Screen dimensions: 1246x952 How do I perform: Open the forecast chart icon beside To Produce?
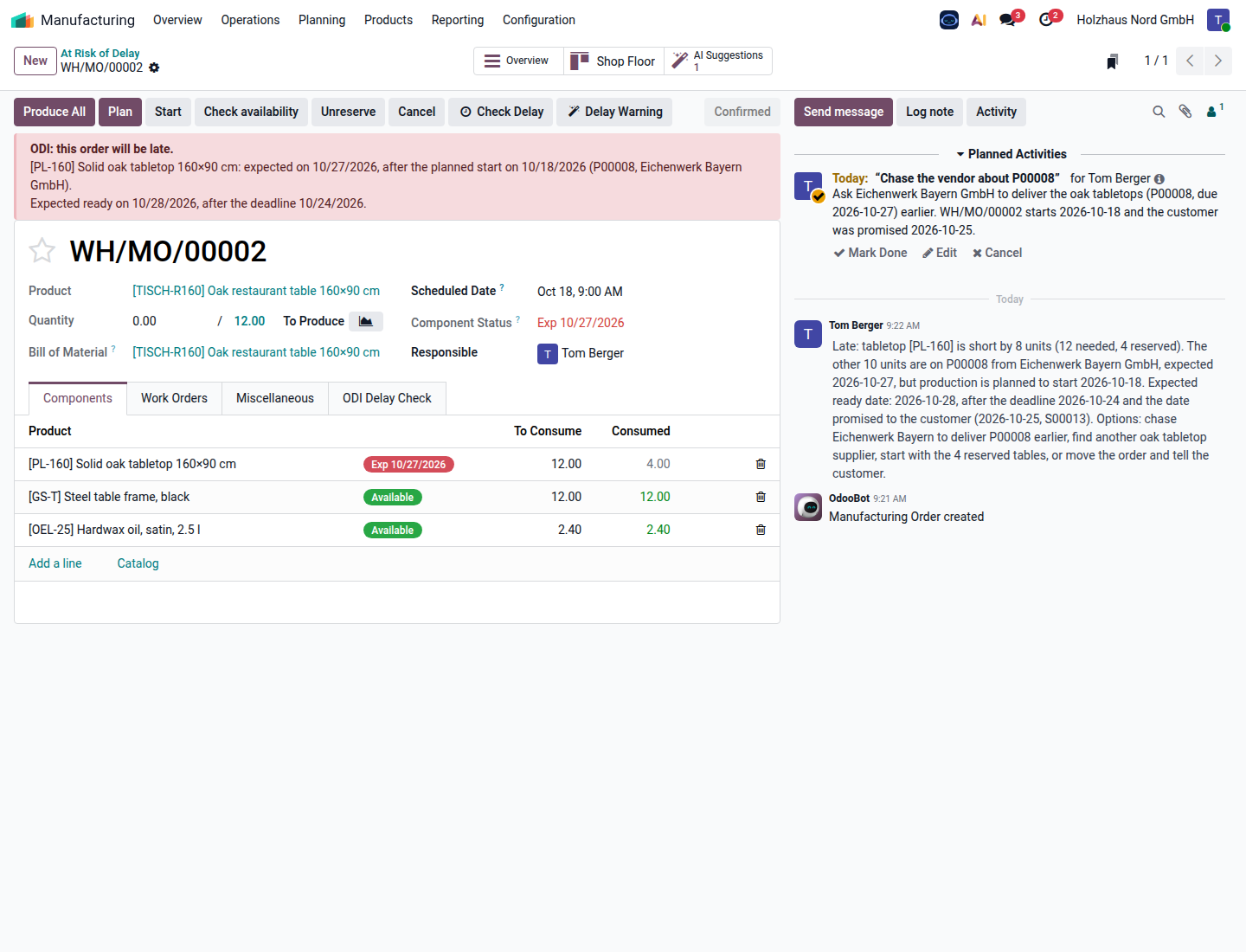[366, 321]
